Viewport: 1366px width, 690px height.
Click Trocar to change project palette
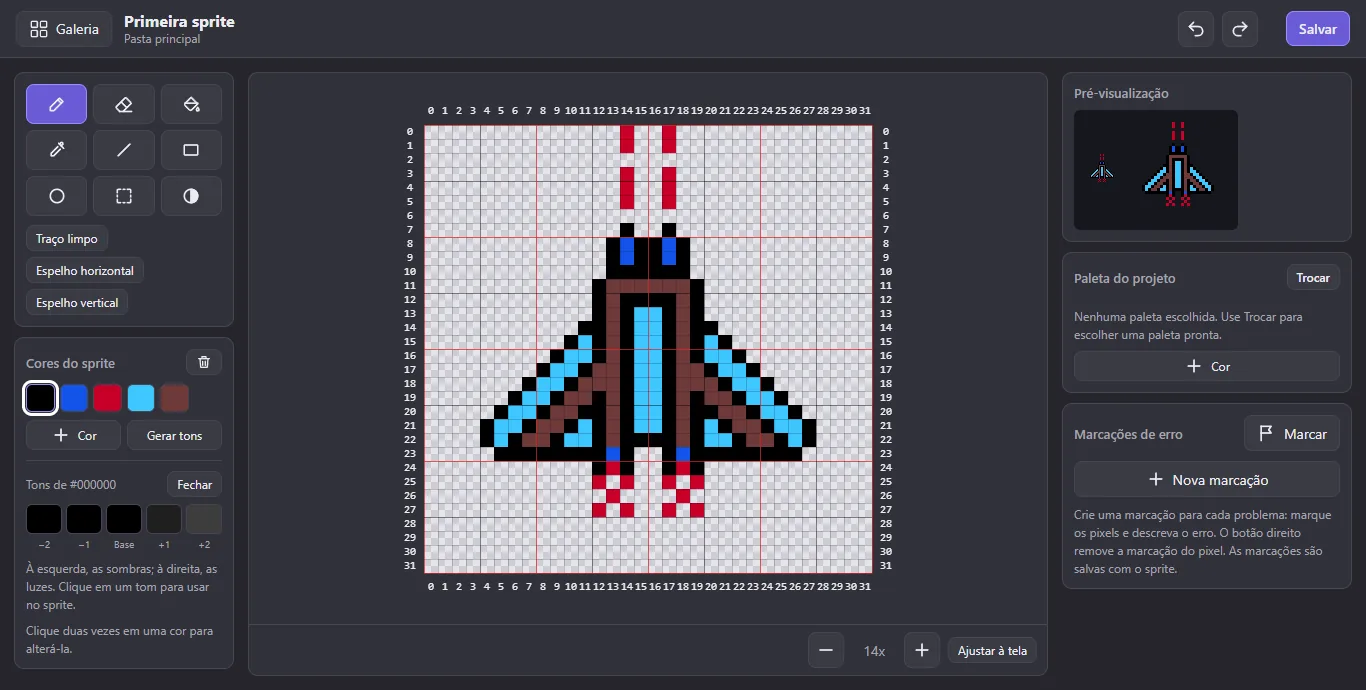point(1313,278)
